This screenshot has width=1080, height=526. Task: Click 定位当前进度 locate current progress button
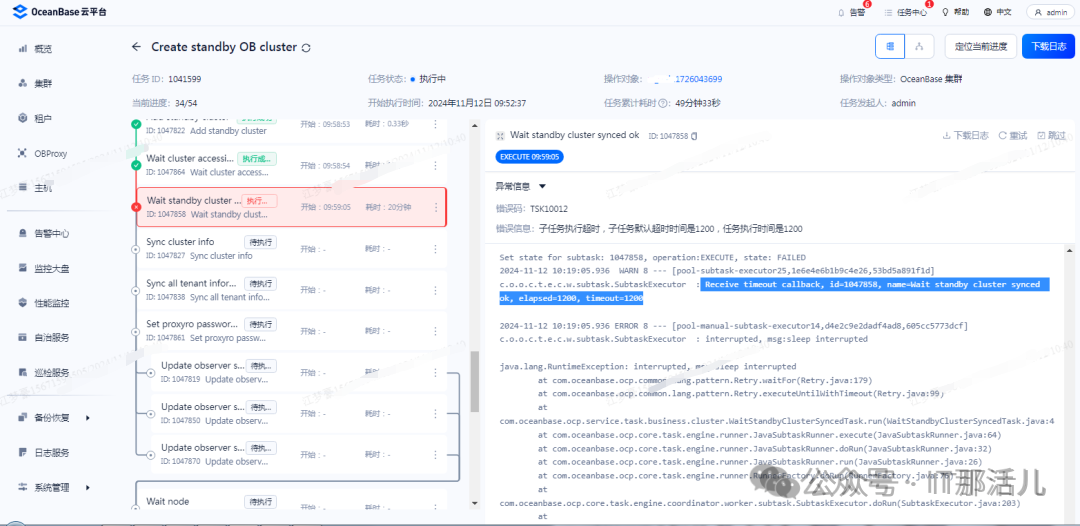tap(981, 47)
